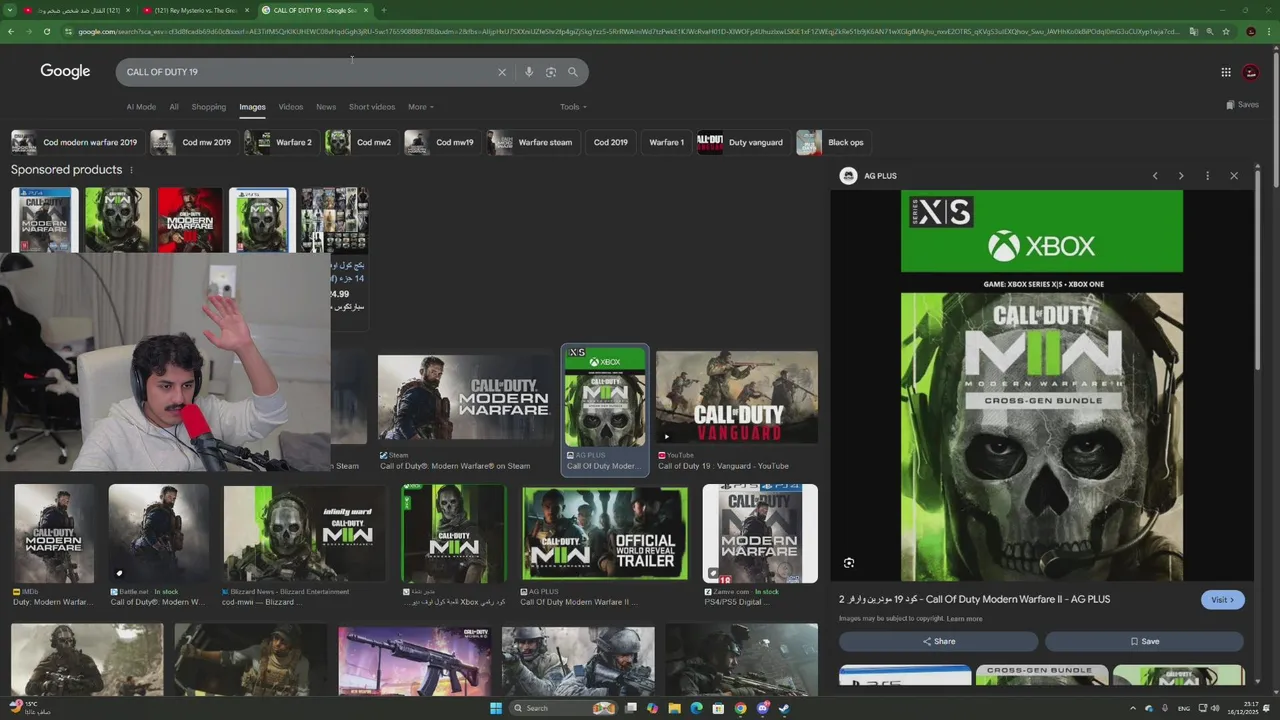This screenshot has height=720, width=1280.
Task: Select the Warfare 1 suggestion chip
Action: (666, 142)
